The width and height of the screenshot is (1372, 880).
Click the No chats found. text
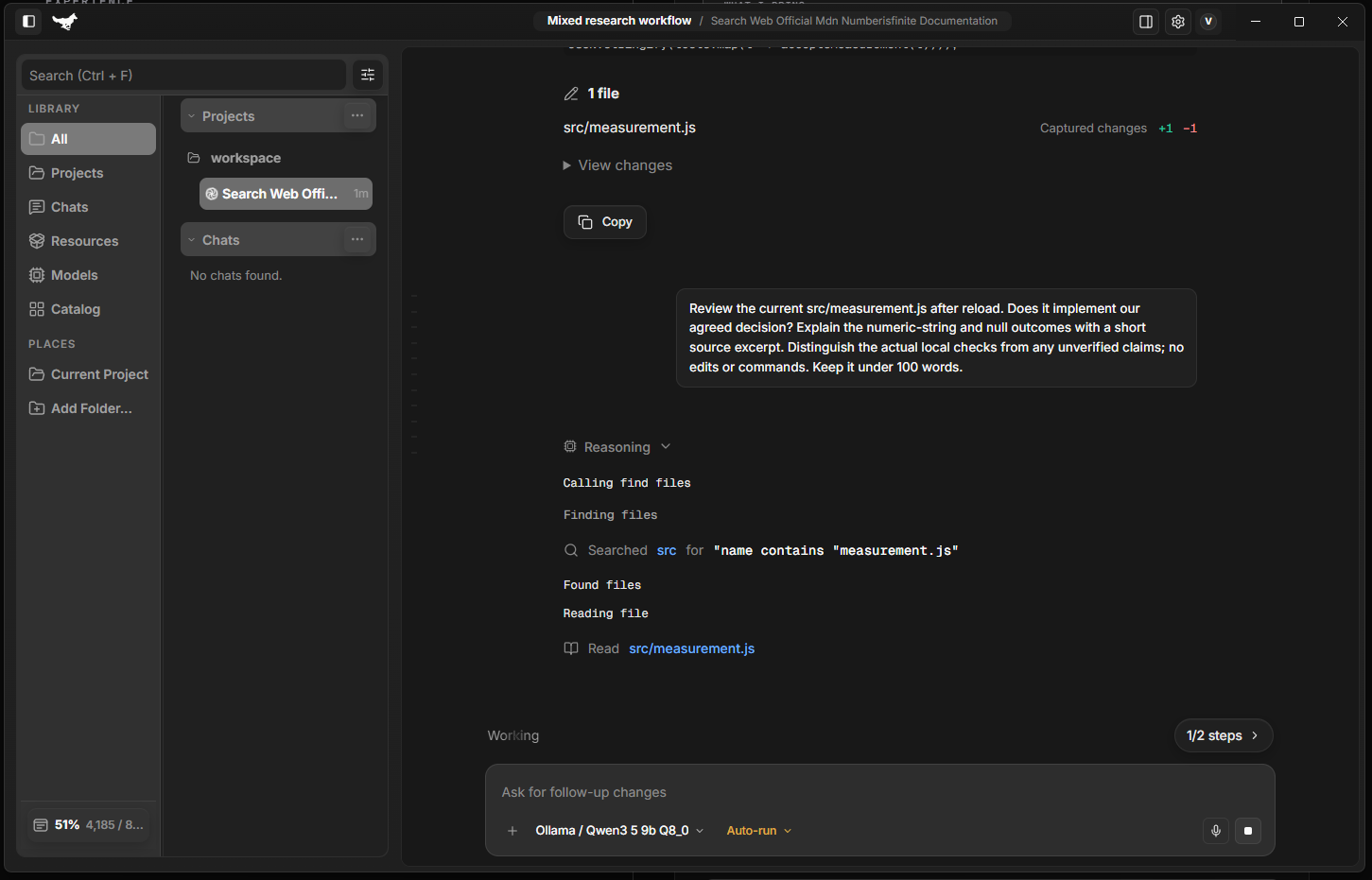pos(236,276)
